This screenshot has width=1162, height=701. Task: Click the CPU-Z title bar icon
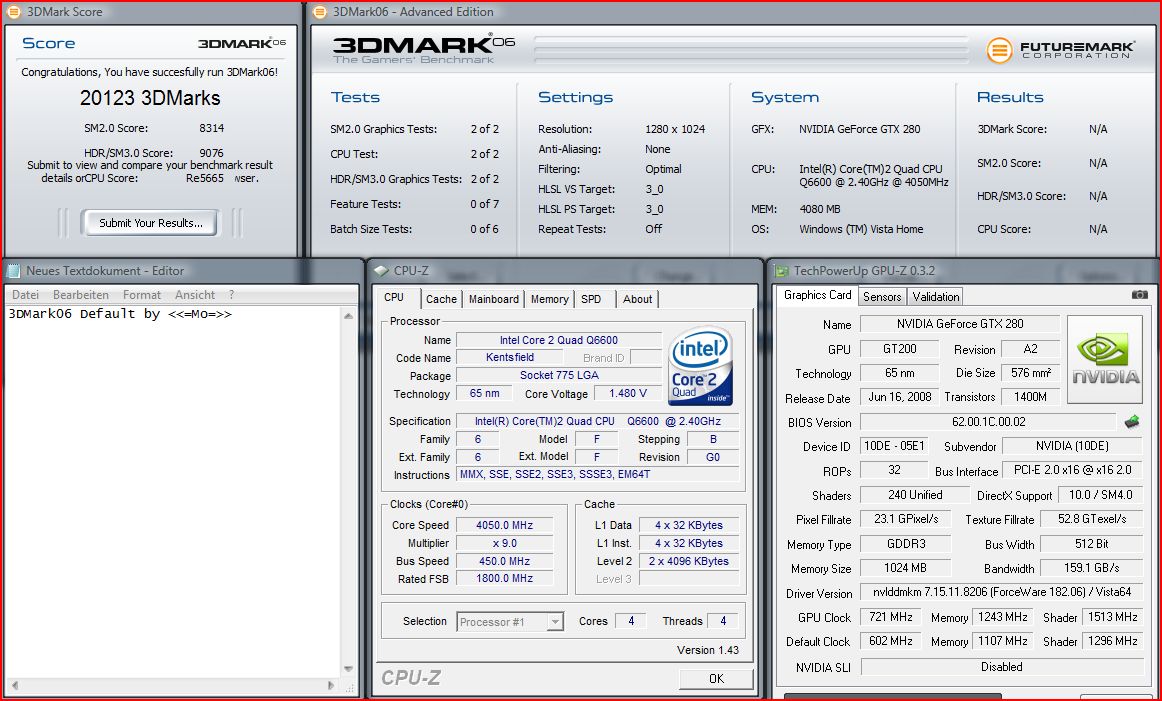coord(382,270)
